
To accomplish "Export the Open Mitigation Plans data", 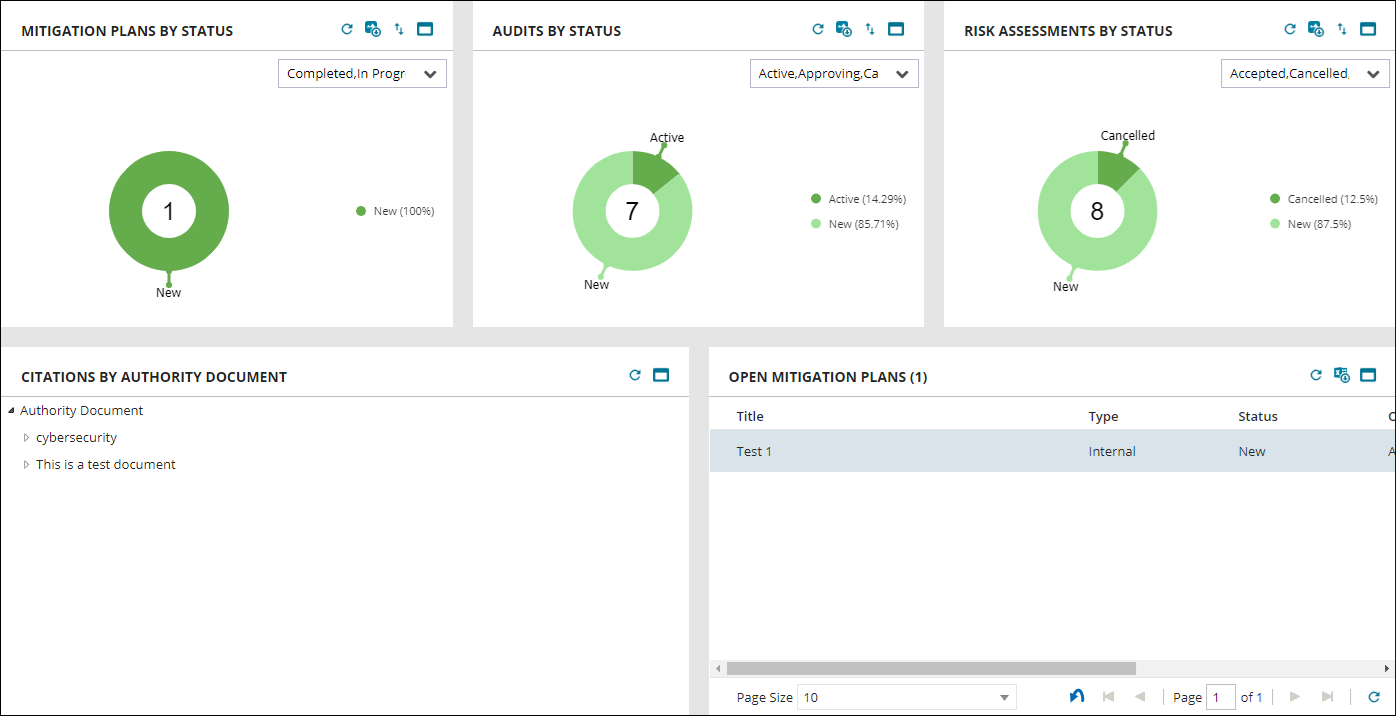I will coord(1342,376).
